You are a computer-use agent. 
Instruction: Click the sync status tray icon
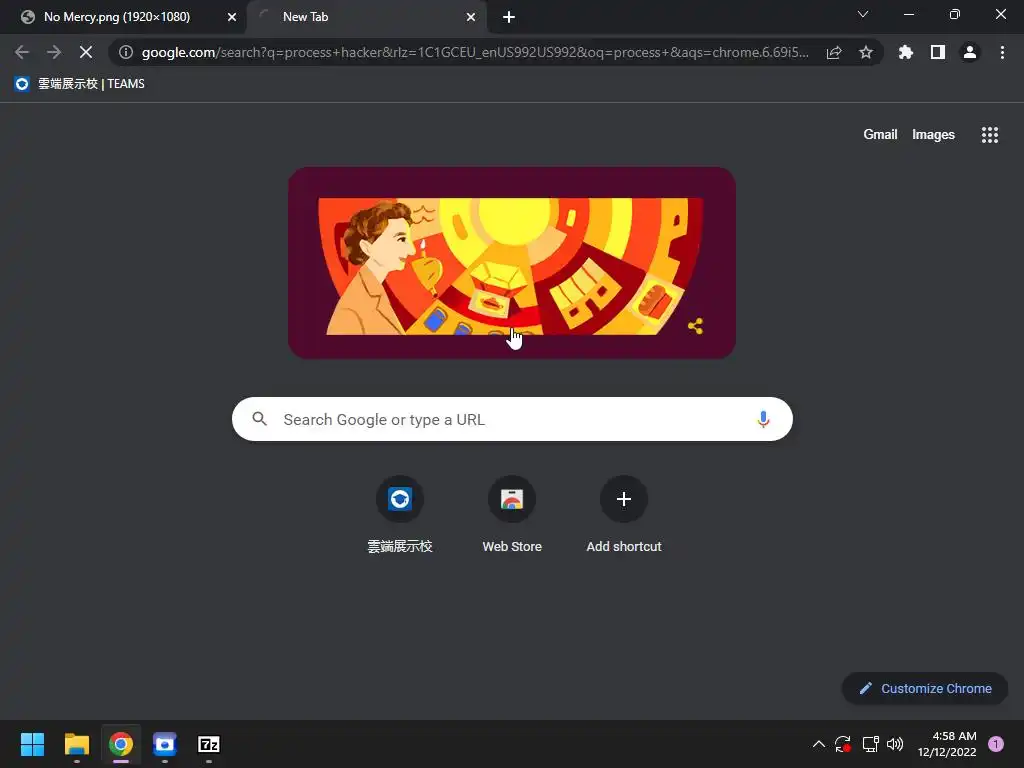coord(843,744)
